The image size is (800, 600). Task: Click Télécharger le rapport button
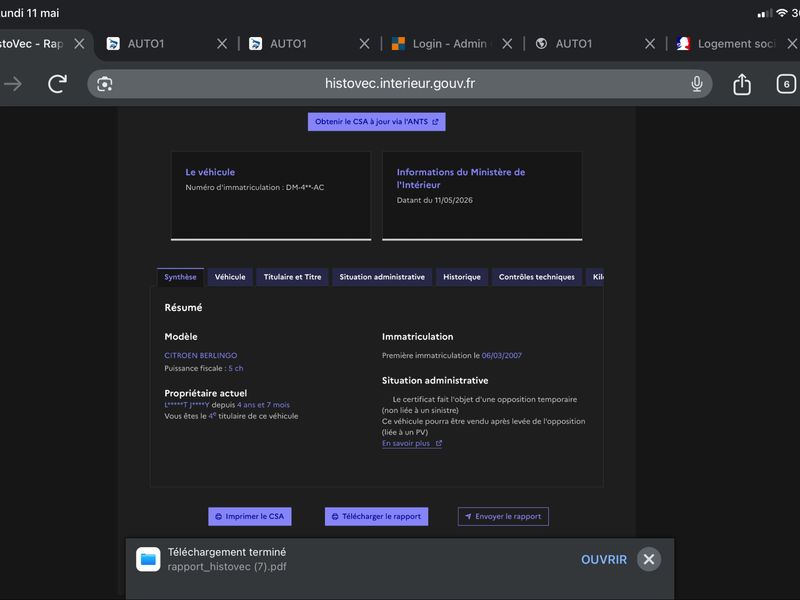point(377,516)
